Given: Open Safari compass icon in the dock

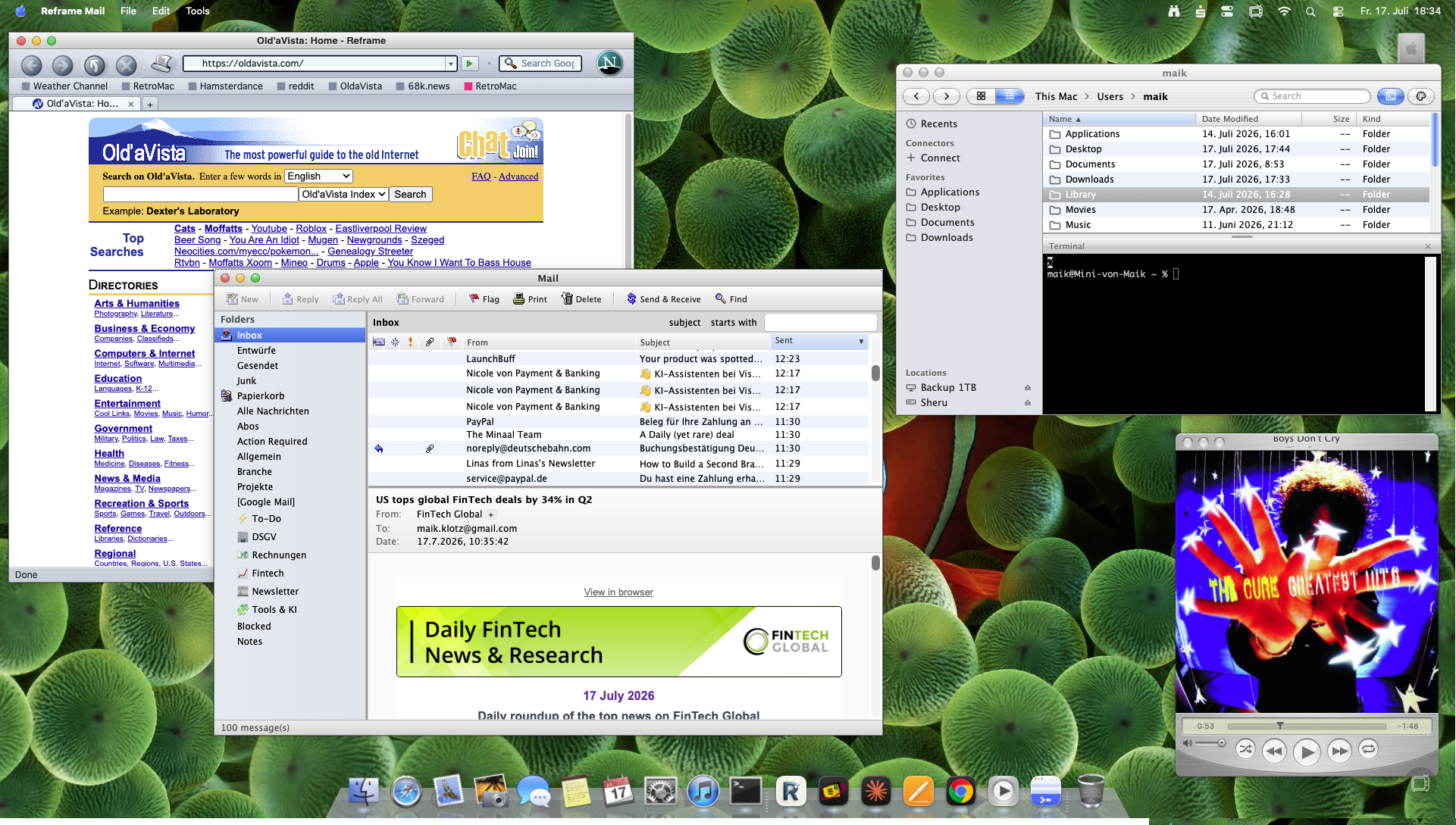Looking at the screenshot, I should [x=406, y=792].
